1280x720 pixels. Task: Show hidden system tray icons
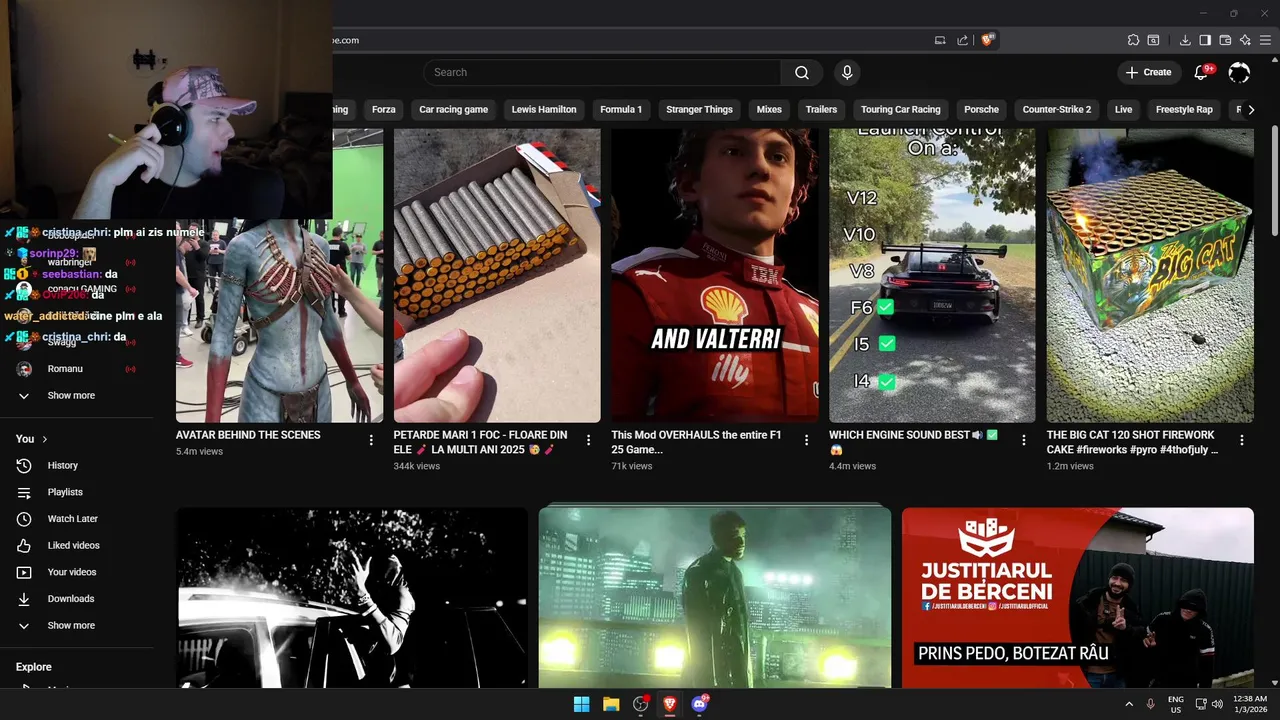click(x=1129, y=704)
